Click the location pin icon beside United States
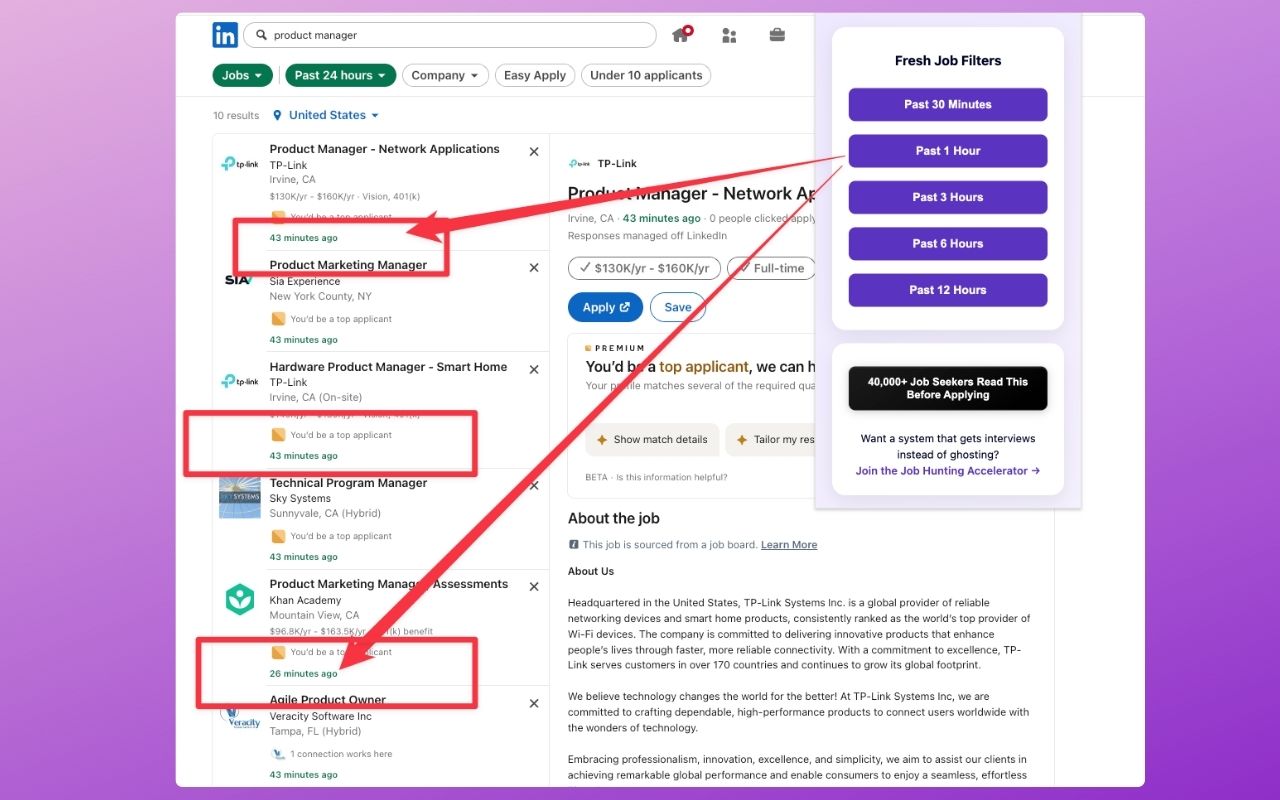The image size is (1280, 800). (x=277, y=115)
